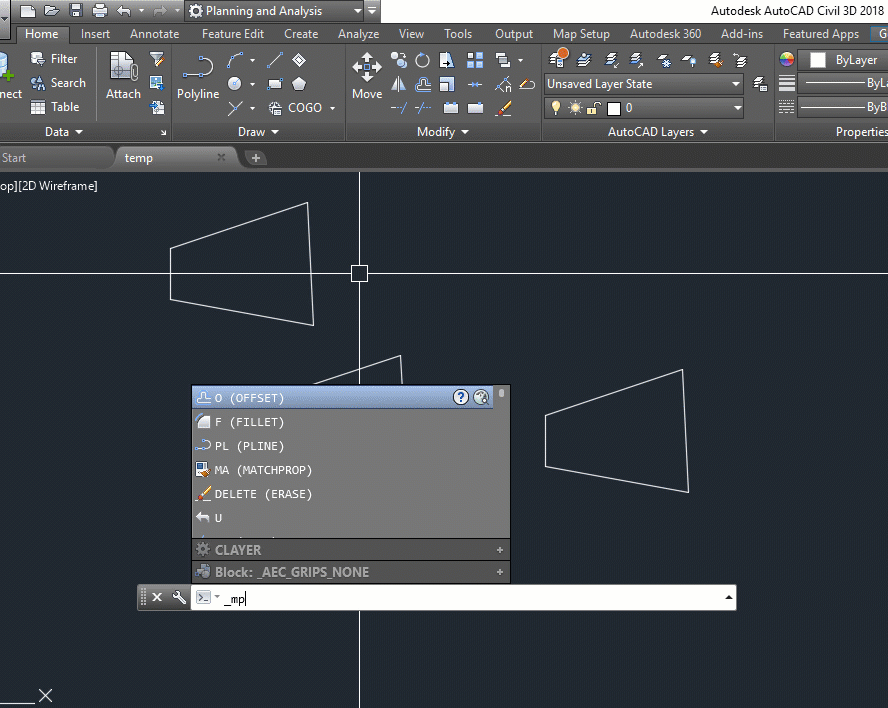Expand the current layer 0 dropdown
The image size is (888, 708).
coord(737,108)
